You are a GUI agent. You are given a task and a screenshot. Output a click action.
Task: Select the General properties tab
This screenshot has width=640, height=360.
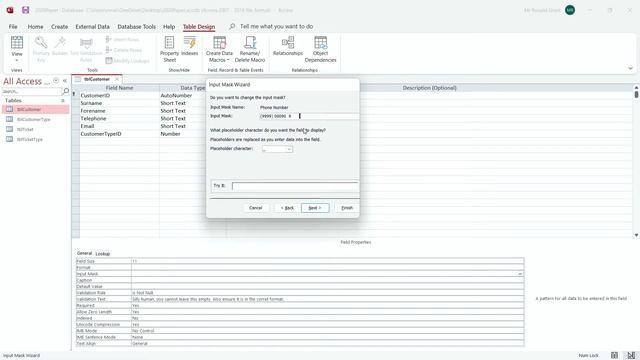[84, 253]
